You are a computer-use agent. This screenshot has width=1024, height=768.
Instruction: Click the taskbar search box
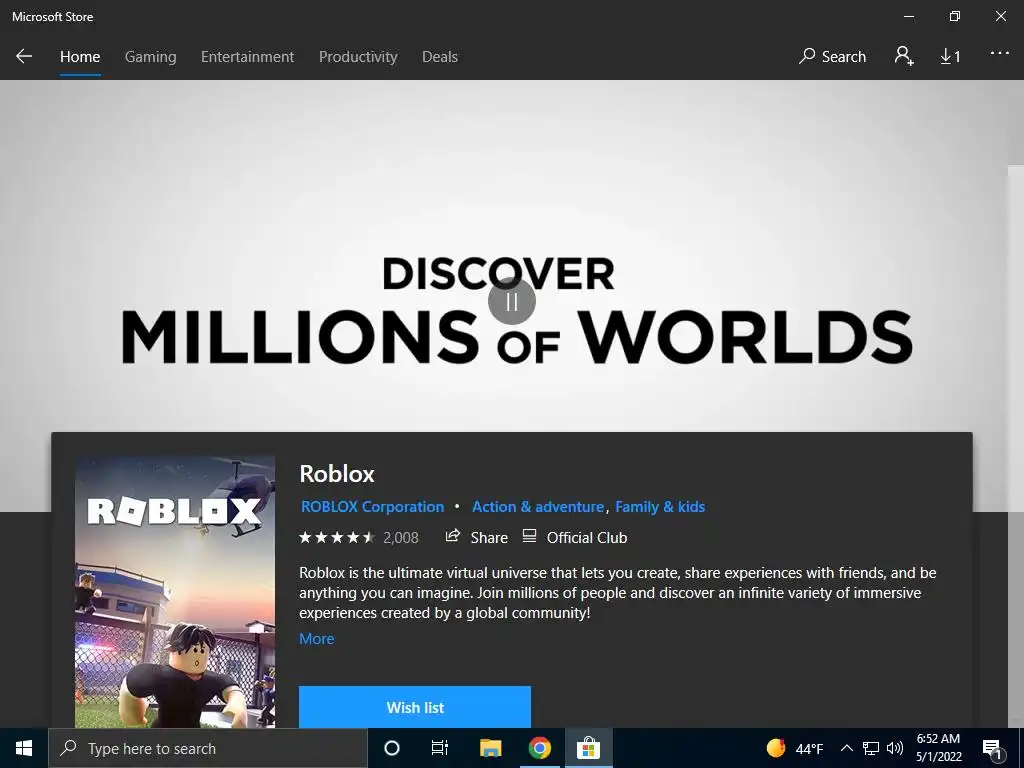[x=208, y=748]
